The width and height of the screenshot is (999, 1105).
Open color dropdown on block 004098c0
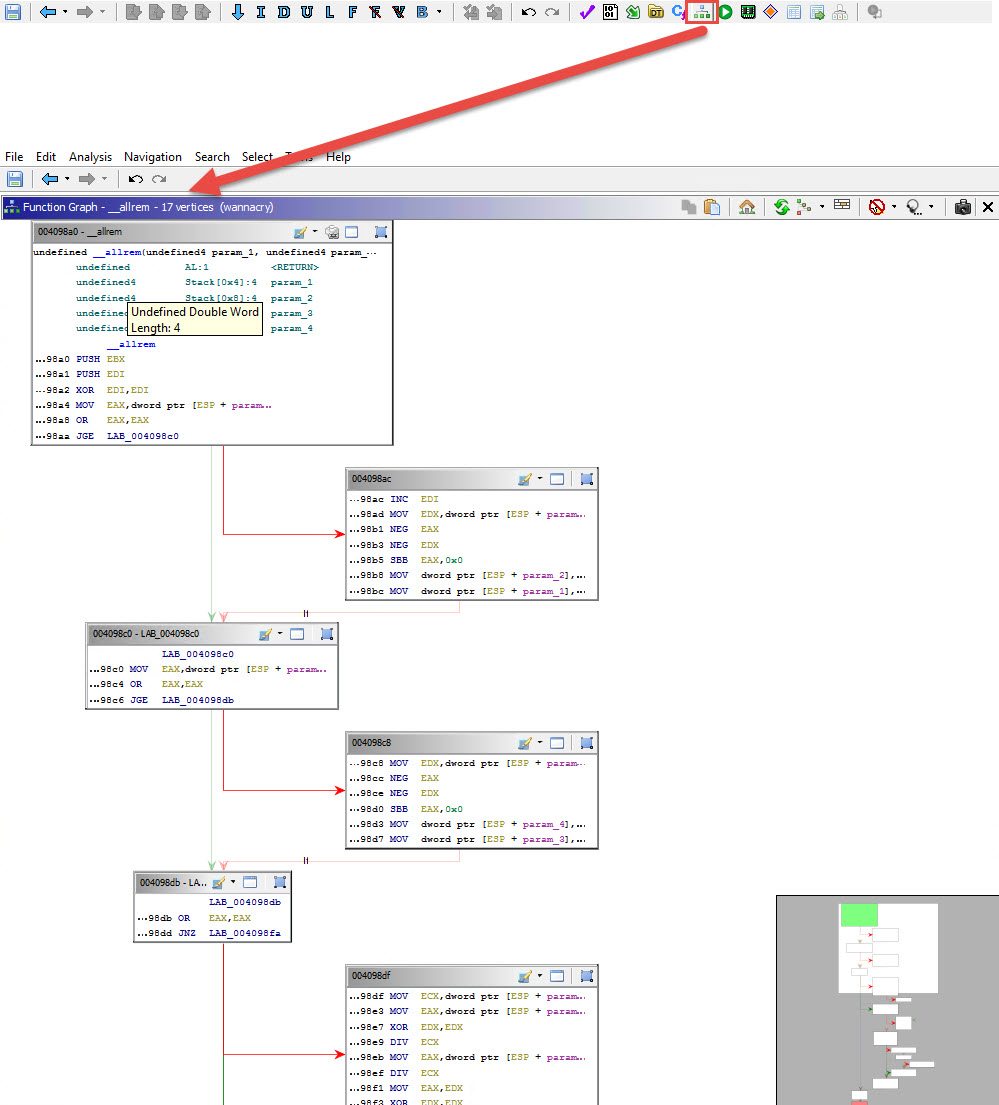280,634
